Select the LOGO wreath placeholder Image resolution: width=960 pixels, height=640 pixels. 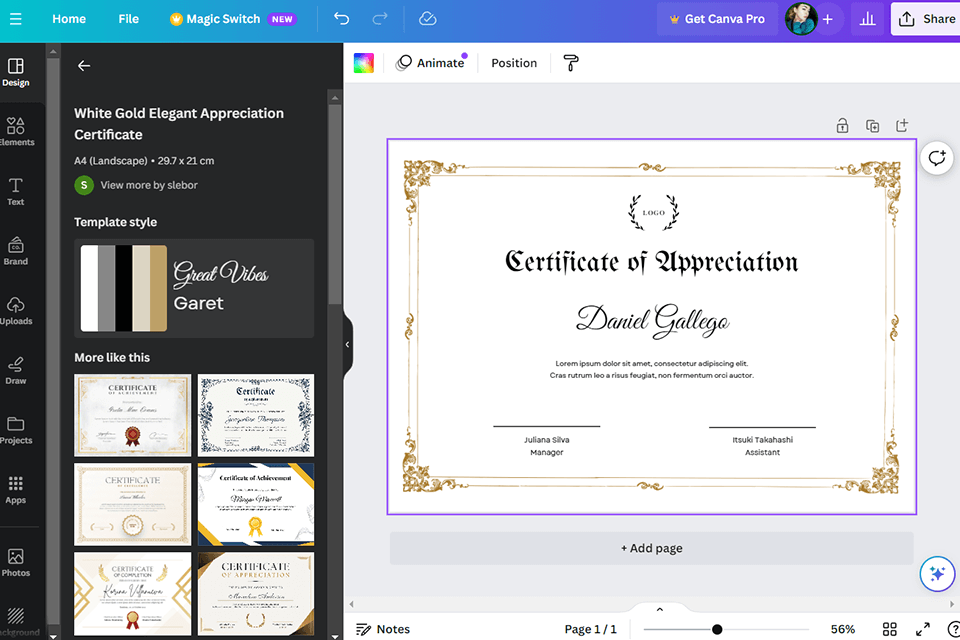coord(653,213)
